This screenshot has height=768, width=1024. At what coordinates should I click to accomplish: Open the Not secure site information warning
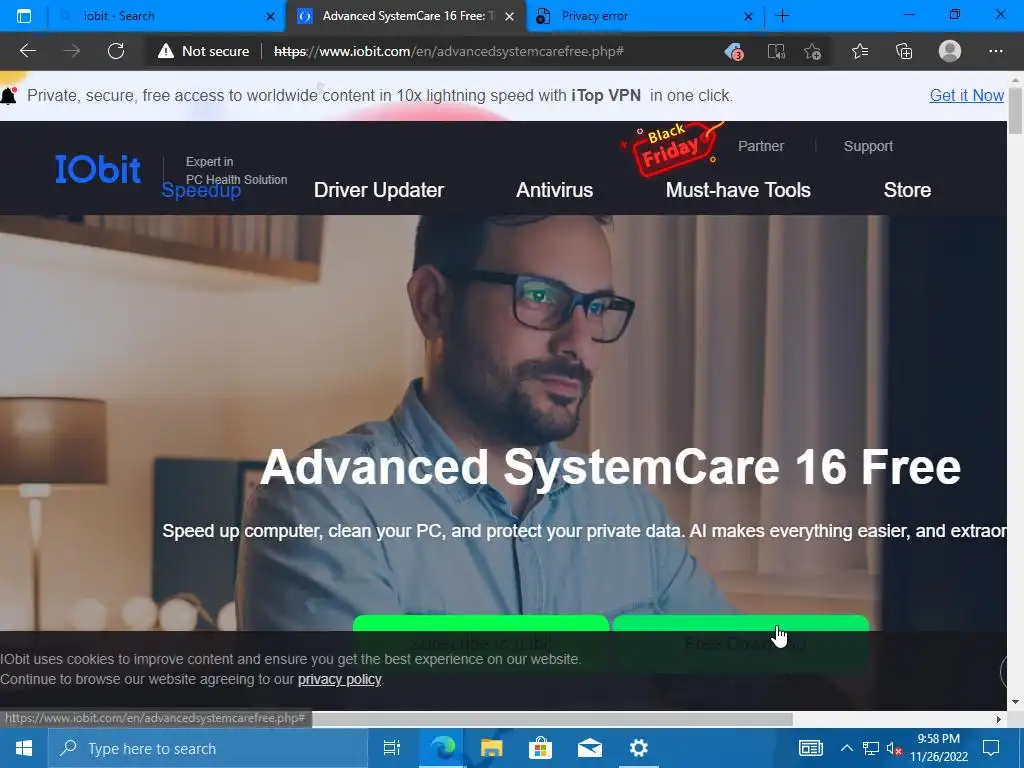(203, 51)
